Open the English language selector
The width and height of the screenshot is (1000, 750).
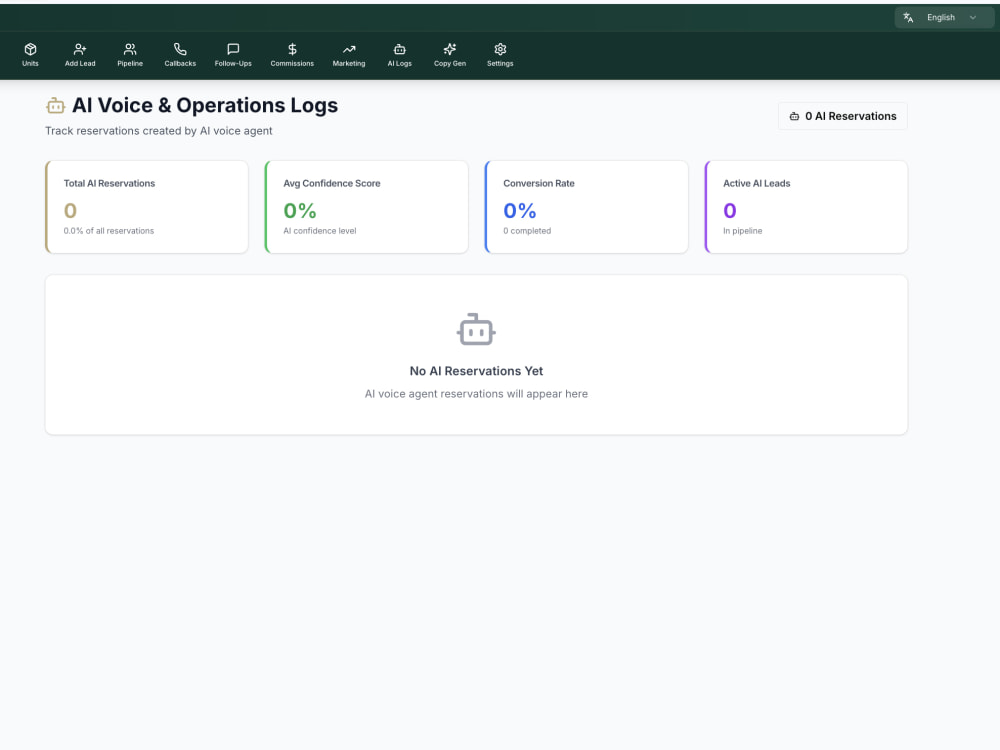(x=944, y=18)
